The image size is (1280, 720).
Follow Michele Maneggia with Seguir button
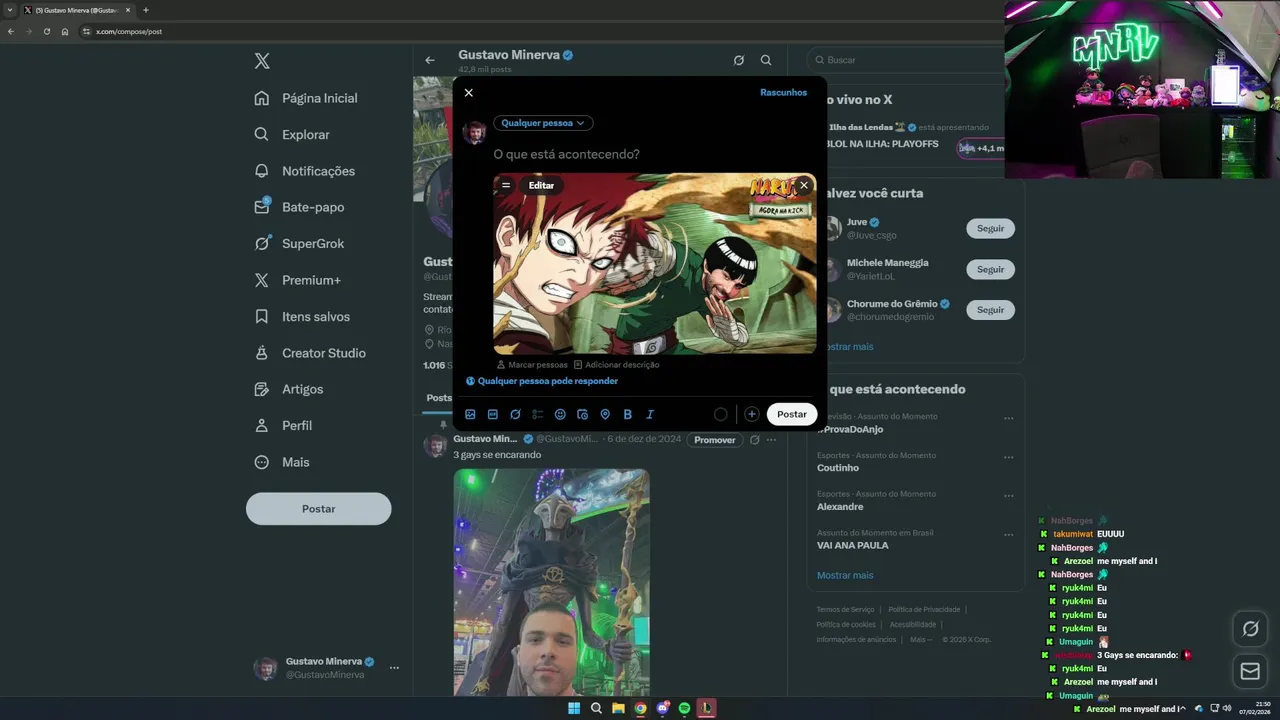point(990,269)
